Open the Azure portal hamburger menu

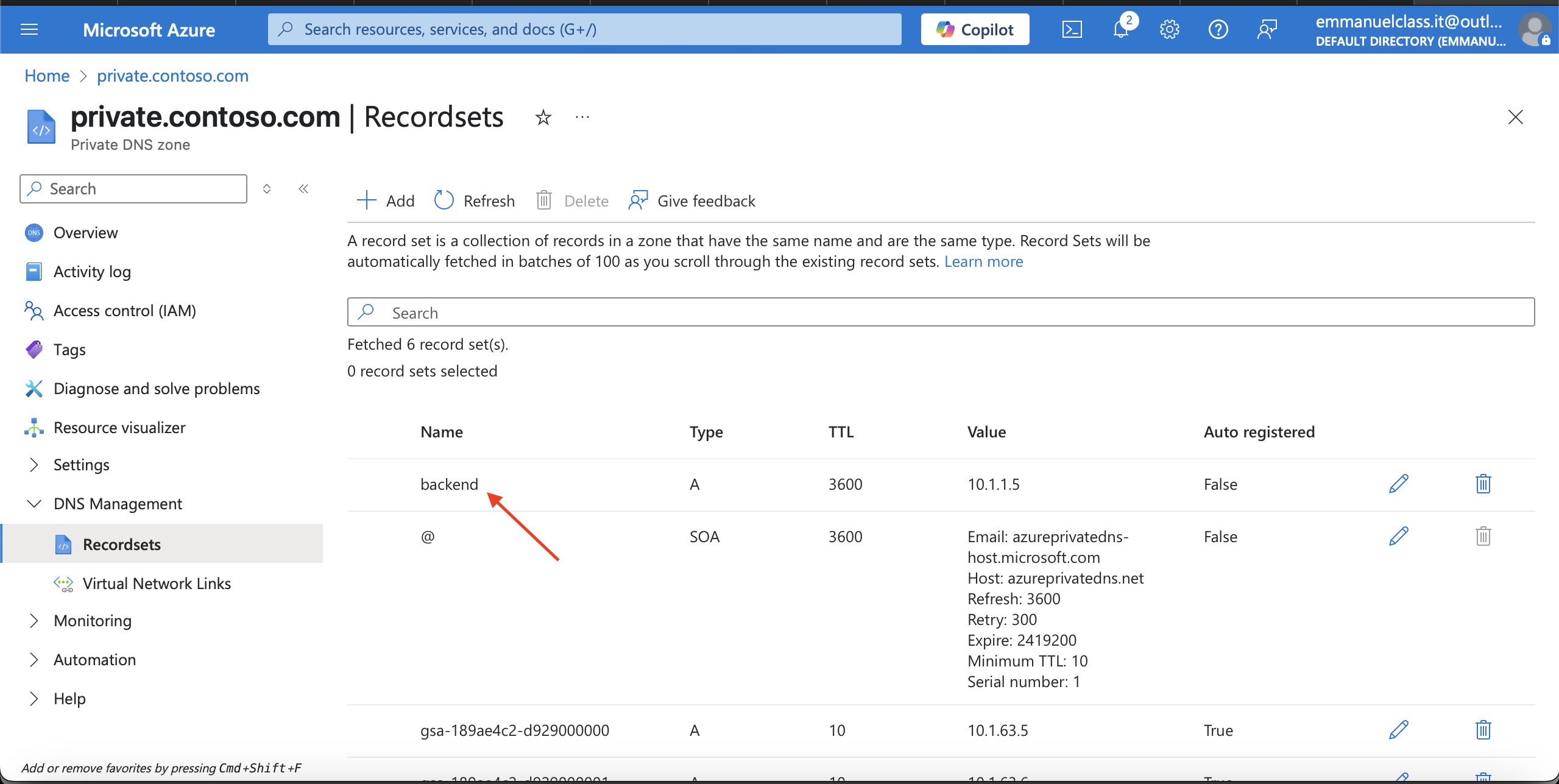[29, 29]
